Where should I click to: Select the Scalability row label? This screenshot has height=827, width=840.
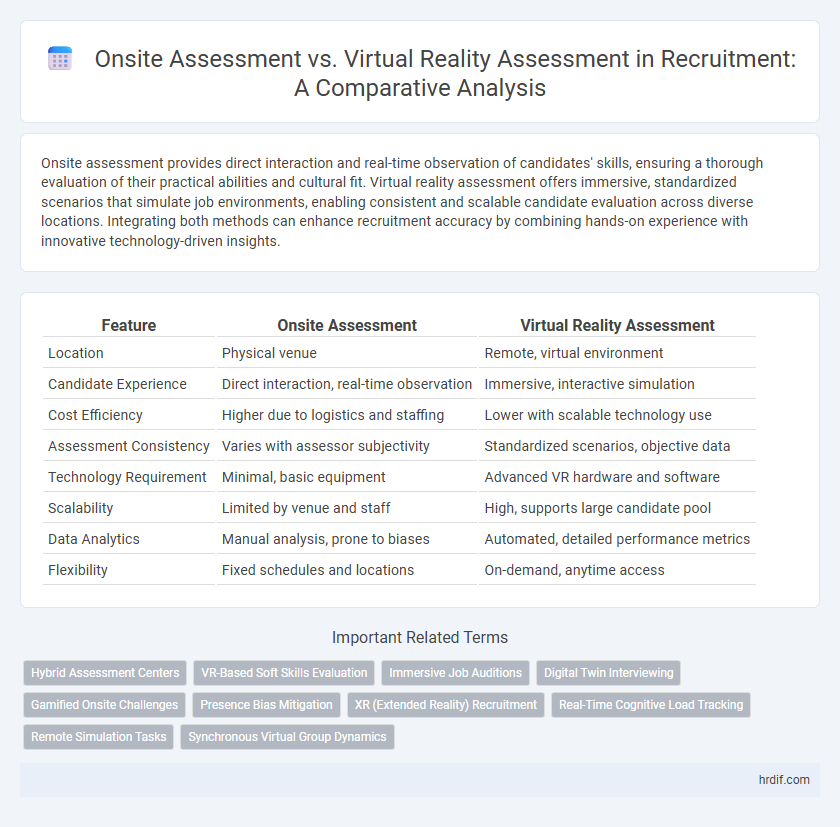(80, 508)
